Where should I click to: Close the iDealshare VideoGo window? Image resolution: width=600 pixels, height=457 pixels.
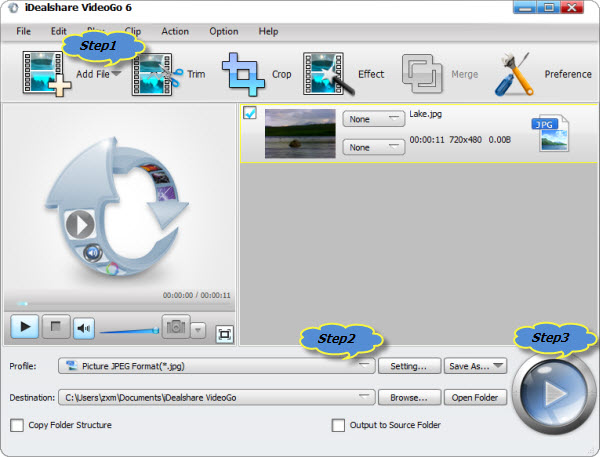[572, 8]
